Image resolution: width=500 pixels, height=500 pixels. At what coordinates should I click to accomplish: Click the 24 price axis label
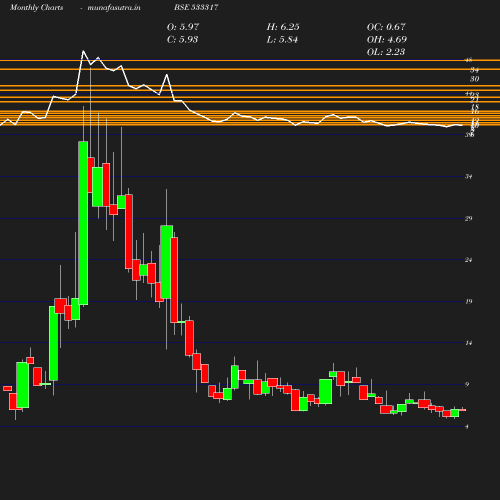click(469, 260)
